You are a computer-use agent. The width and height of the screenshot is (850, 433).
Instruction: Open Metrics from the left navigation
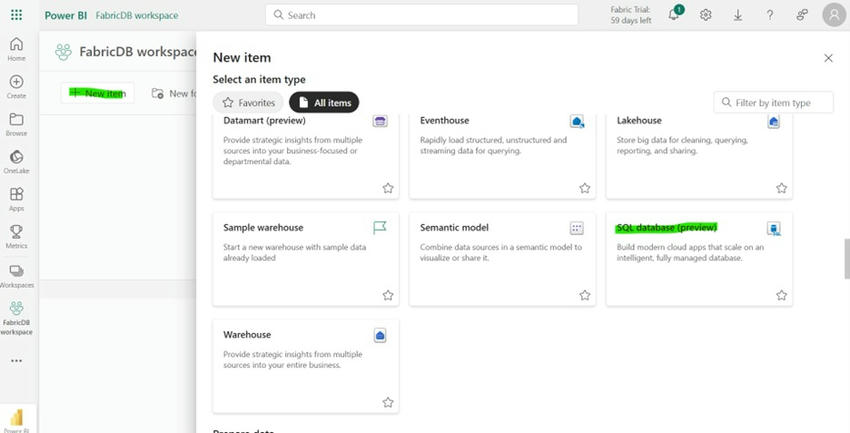16,236
